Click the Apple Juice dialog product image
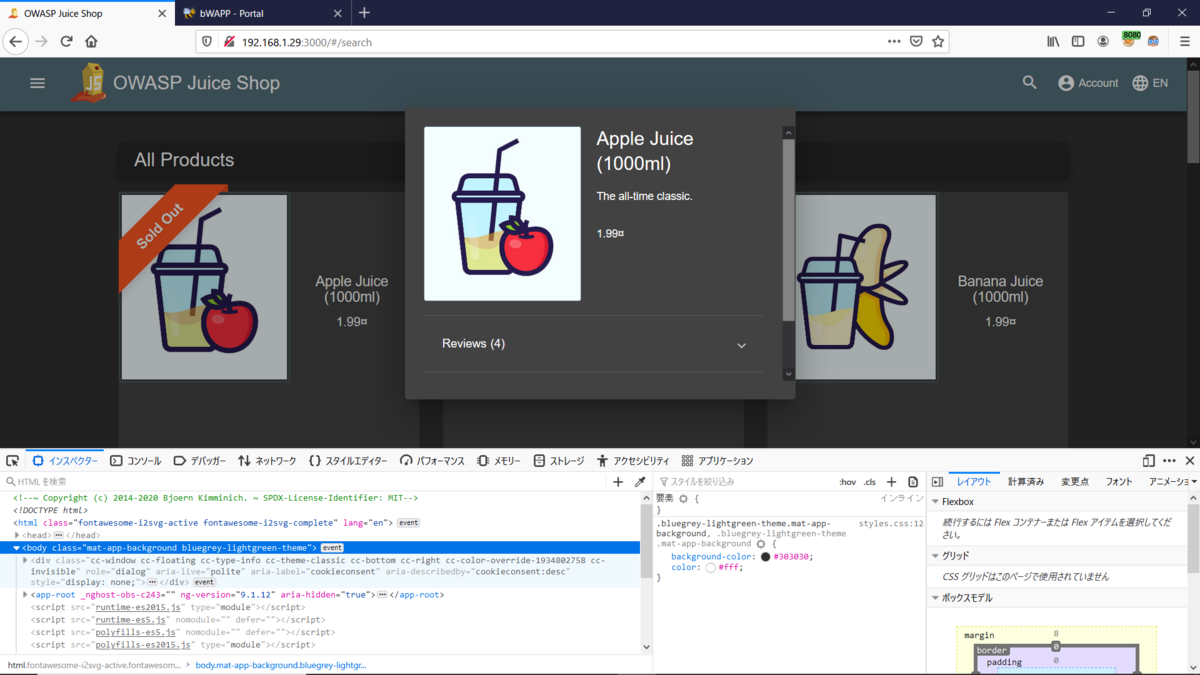Image resolution: width=1200 pixels, height=675 pixels. 502,213
